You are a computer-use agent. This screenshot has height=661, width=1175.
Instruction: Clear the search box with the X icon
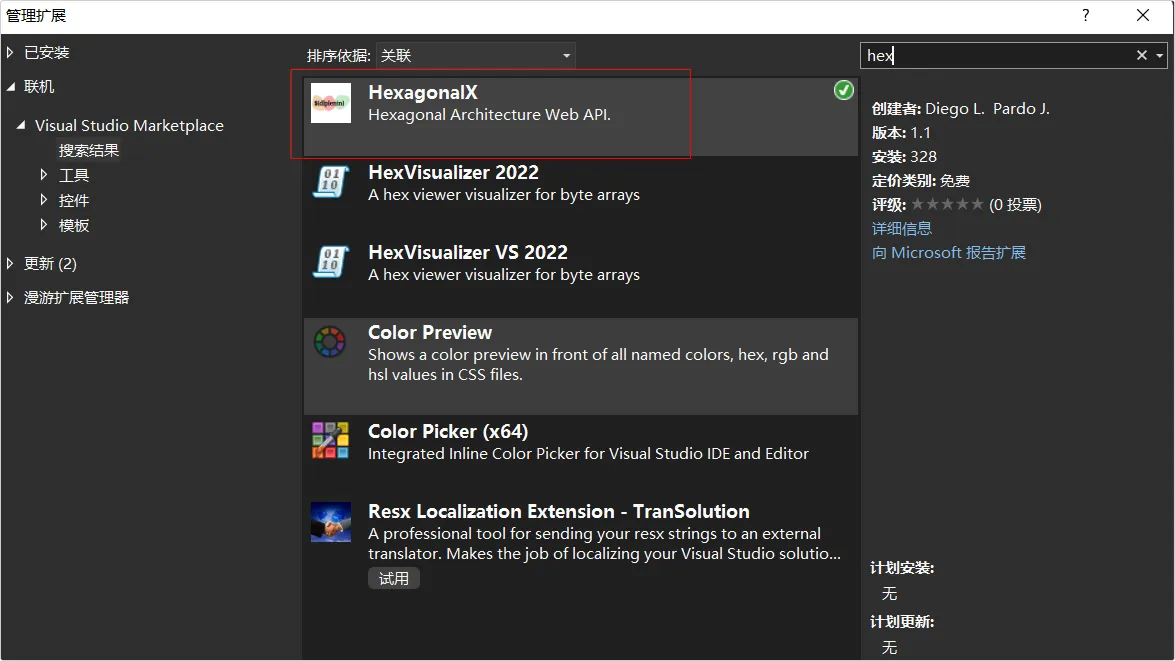click(x=1141, y=55)
